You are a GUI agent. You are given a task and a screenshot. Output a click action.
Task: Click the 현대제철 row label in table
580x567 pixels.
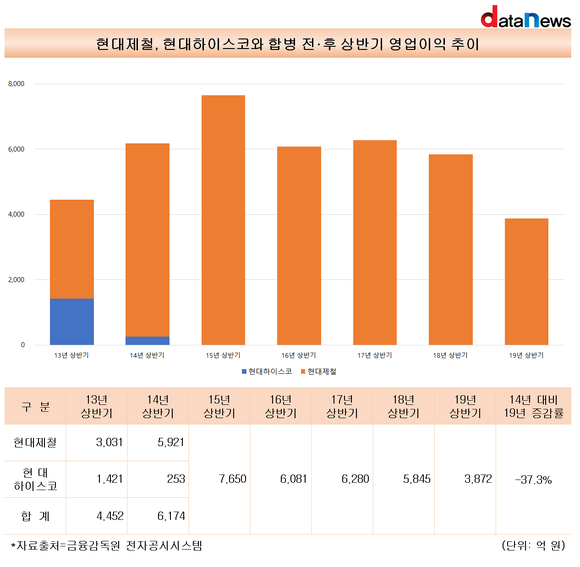[x=36, y=442]
